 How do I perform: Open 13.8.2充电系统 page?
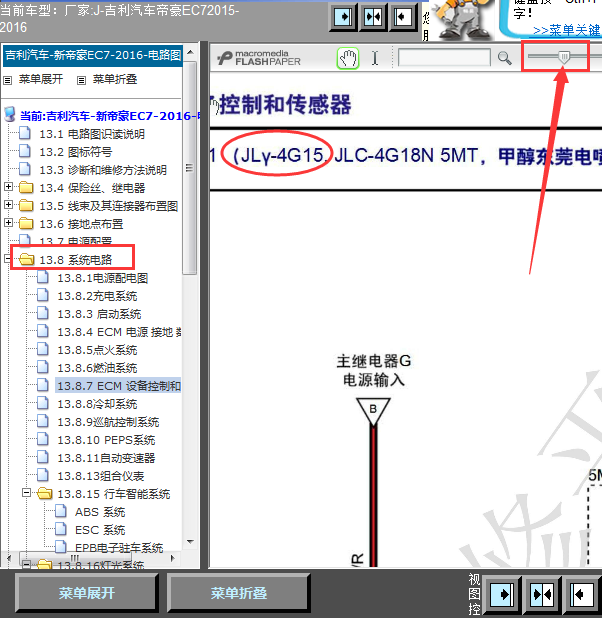pos(97,296)
